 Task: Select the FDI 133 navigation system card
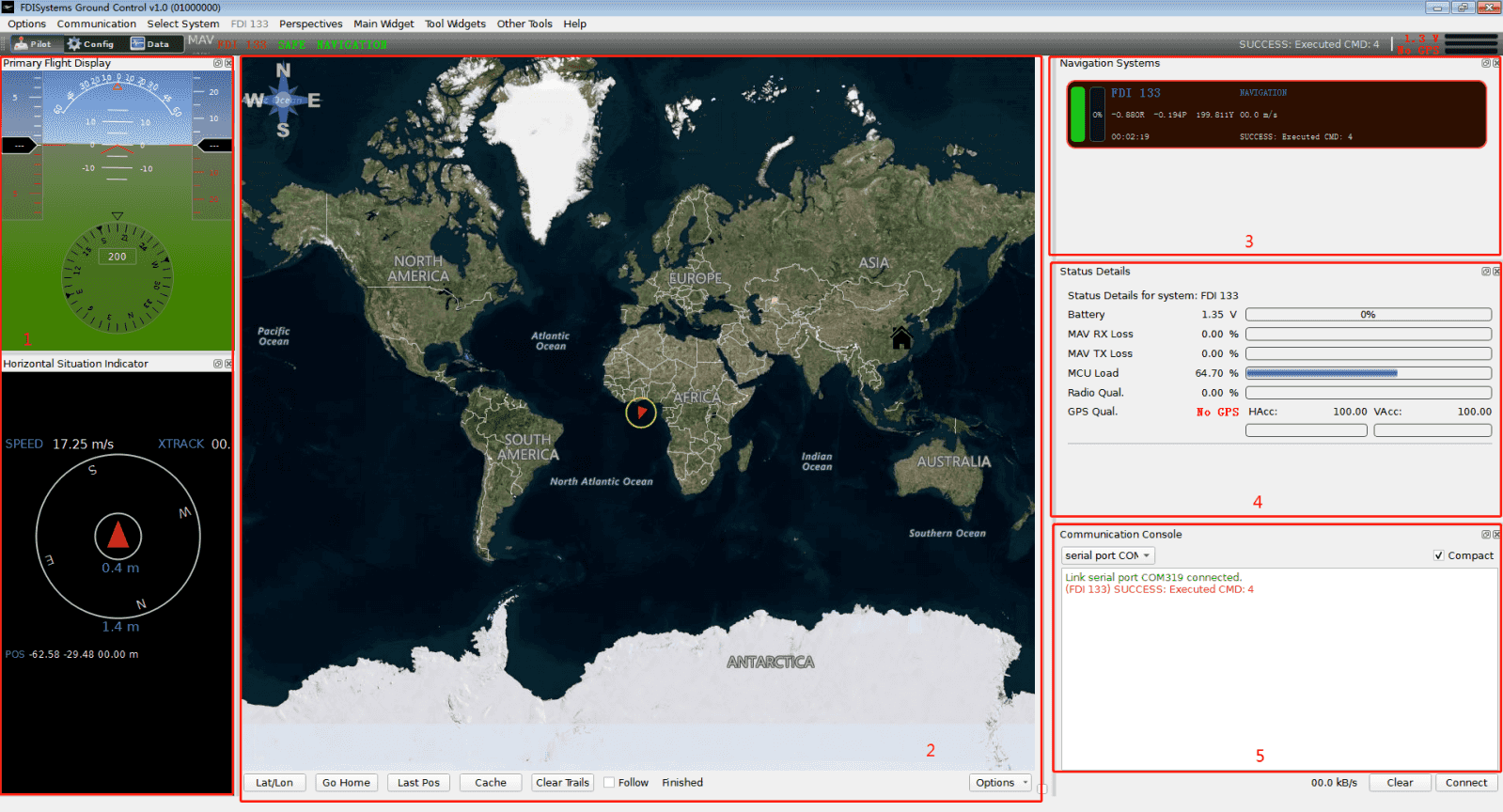coord(1276,115)
